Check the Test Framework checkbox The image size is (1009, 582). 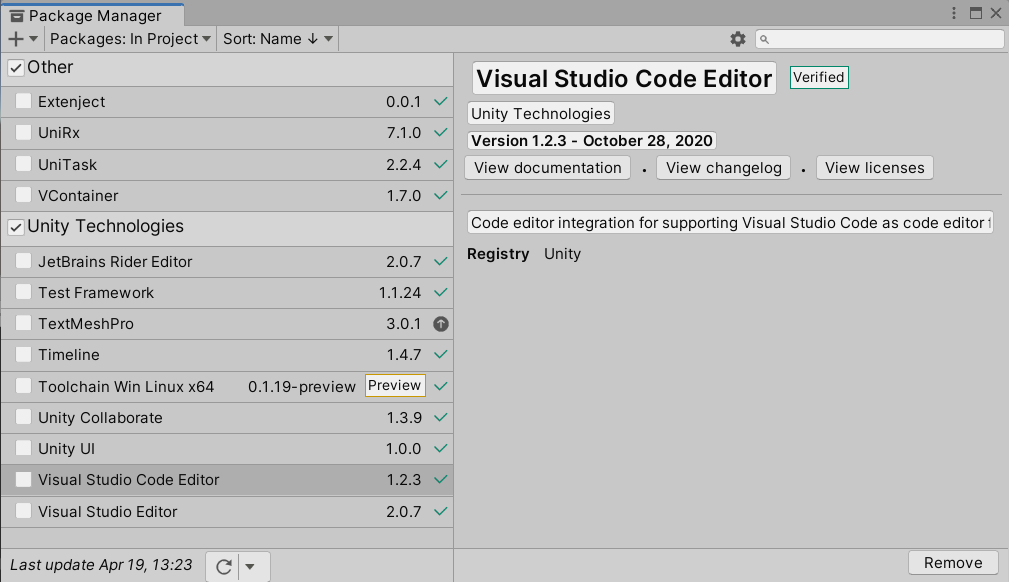pos(23,292)
